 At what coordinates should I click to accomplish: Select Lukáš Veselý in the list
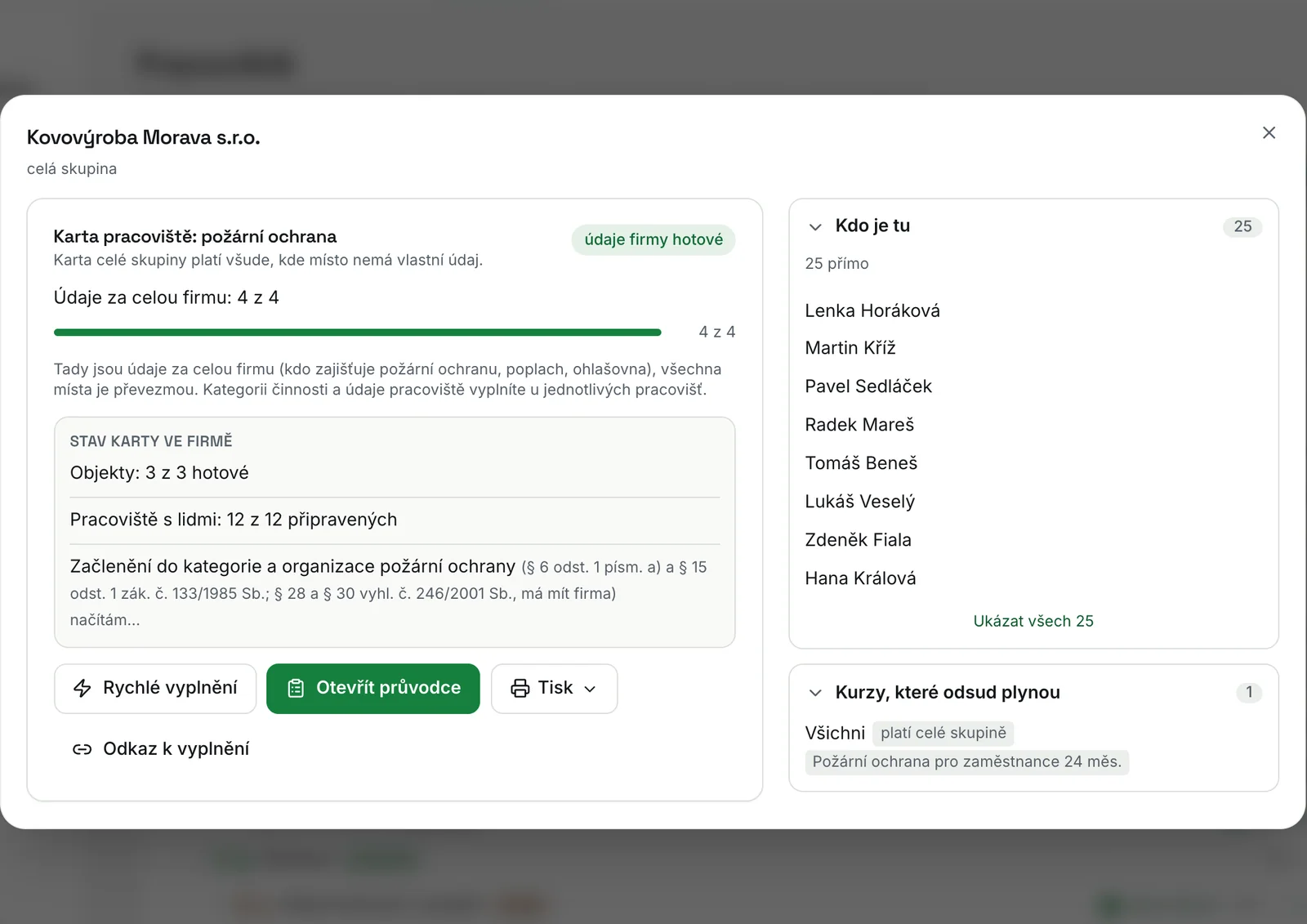859,502
